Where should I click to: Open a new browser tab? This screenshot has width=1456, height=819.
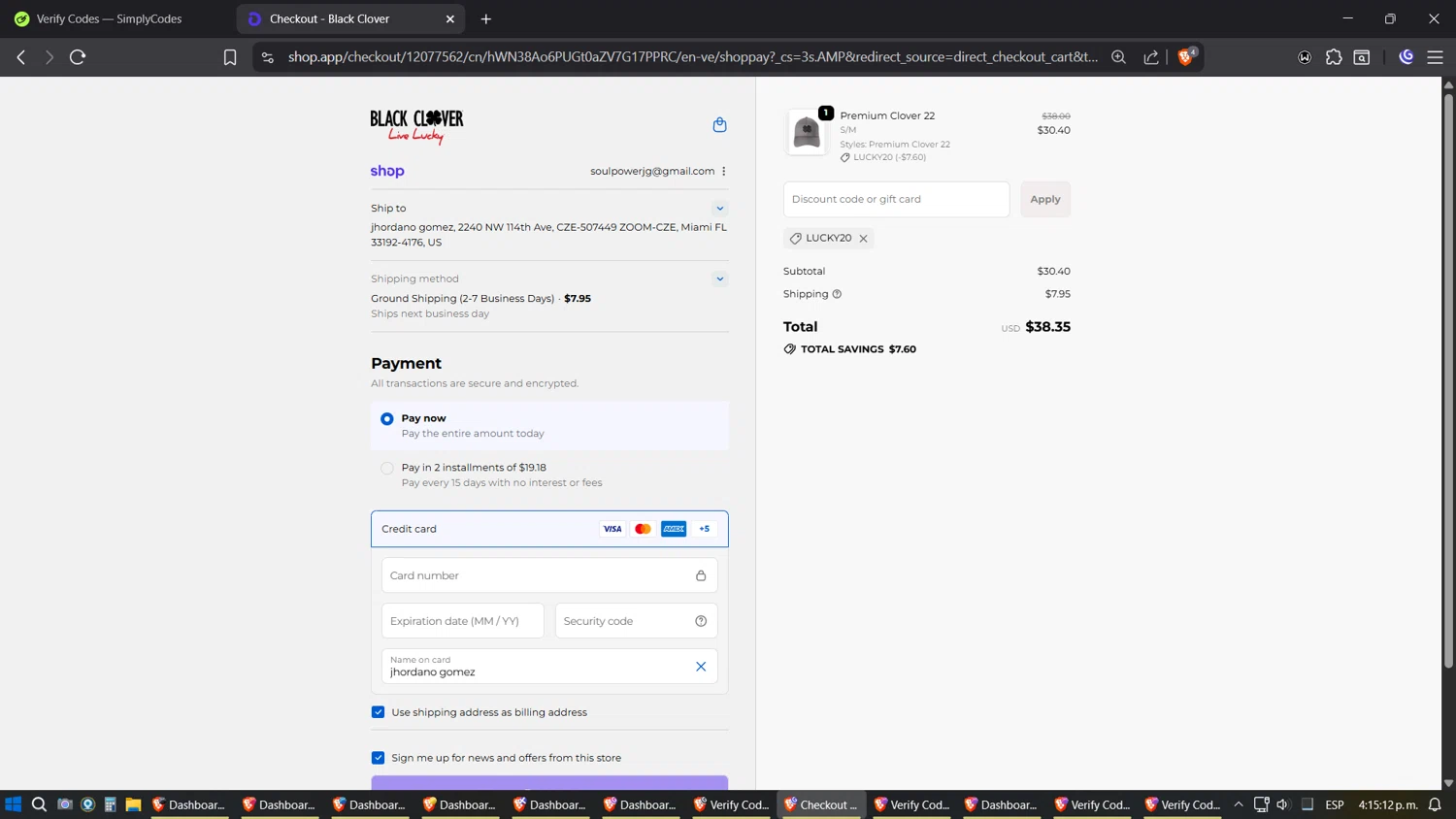click(486, 18)
